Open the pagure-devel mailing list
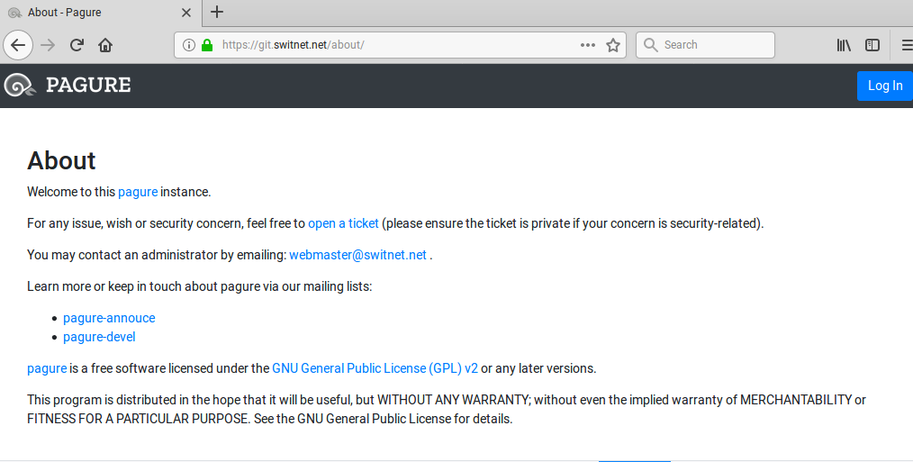This screenshot has height=462, width=913. point(99,337)
